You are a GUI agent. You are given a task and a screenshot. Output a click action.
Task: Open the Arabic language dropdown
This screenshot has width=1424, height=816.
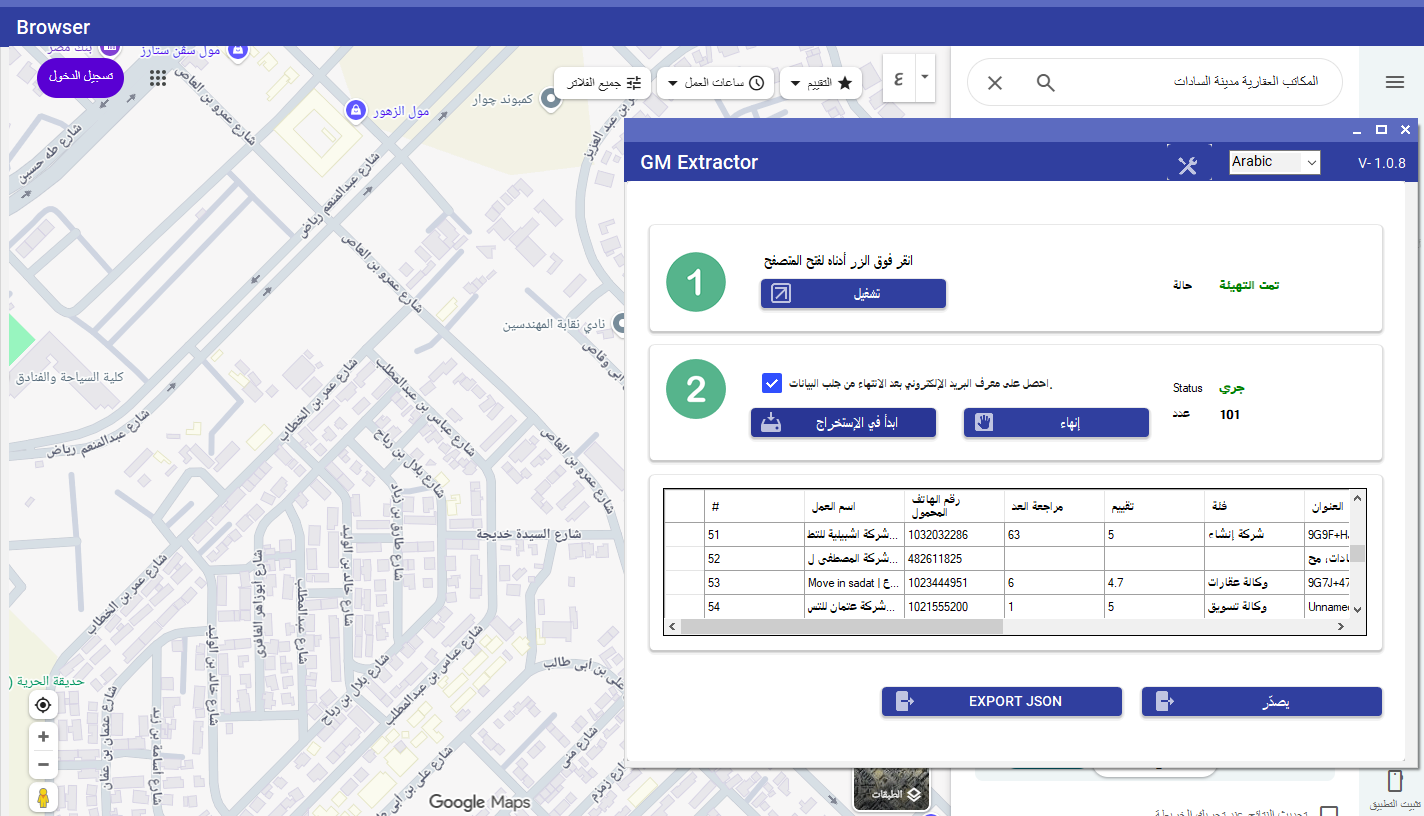point(1274,162)
